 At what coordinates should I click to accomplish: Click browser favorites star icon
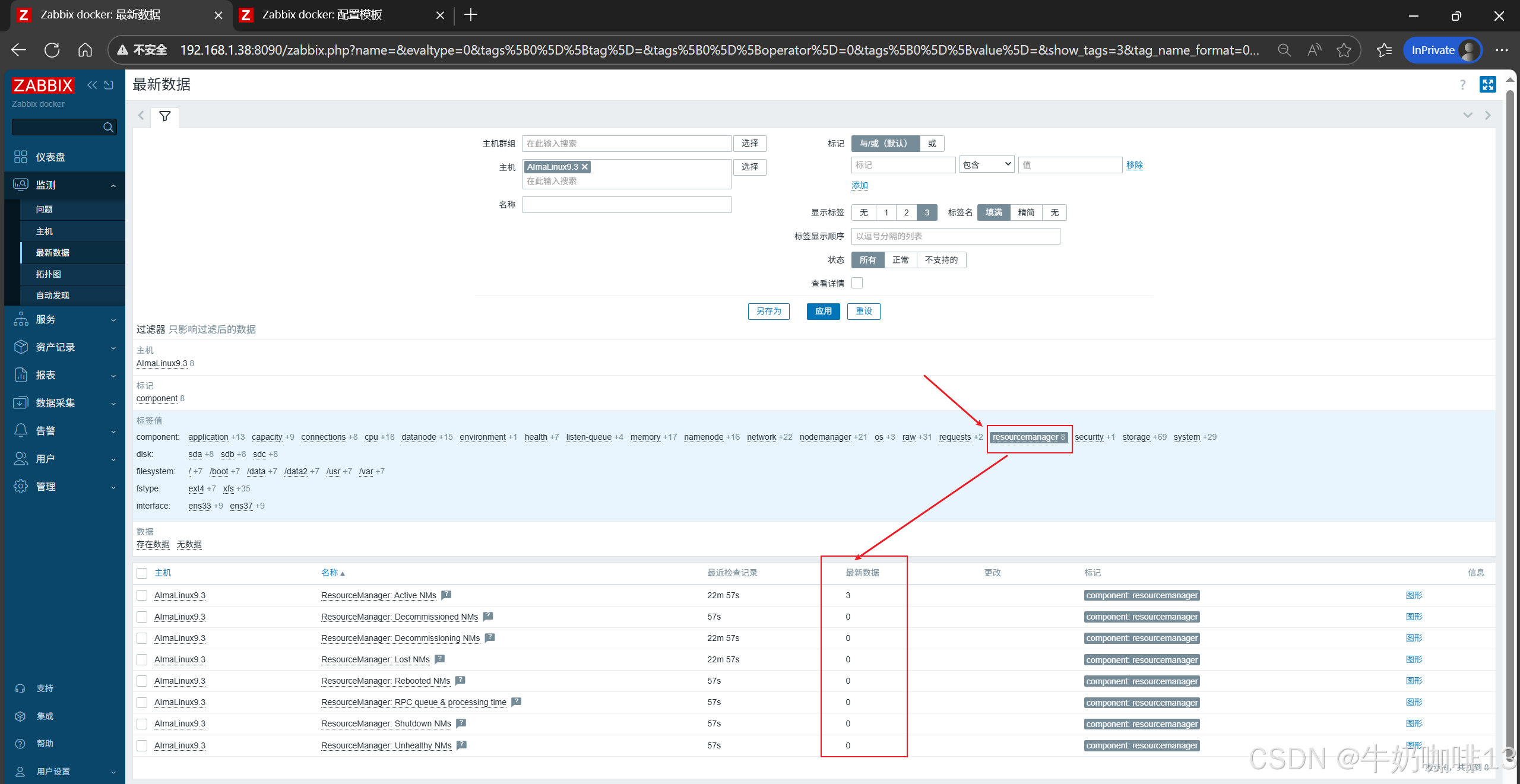(1344, 50)
